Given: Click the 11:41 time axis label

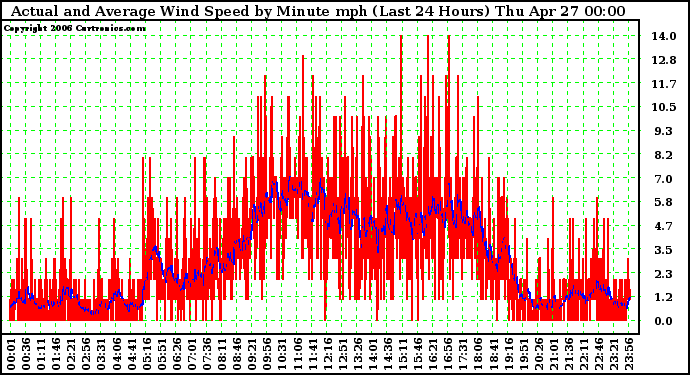Looking at the screenshot, I should pos(312,354).
